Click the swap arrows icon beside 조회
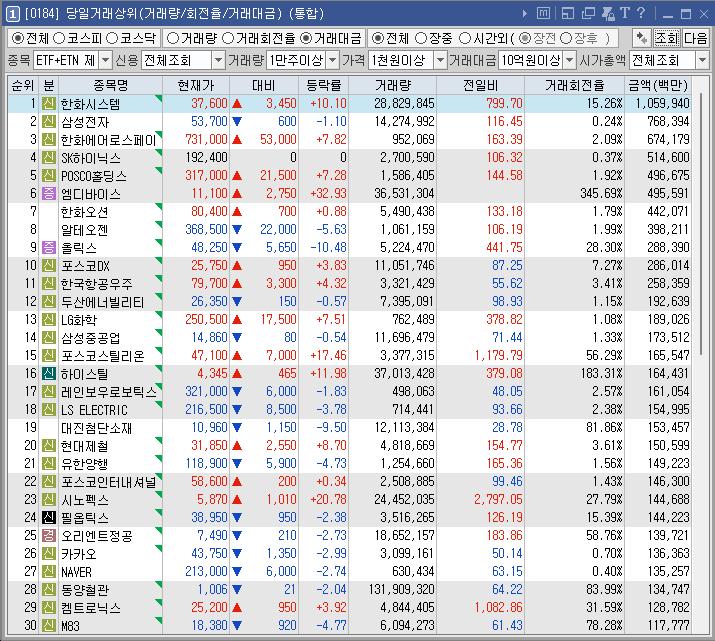The height and width of the screenshot is (641, 715). 642,38
